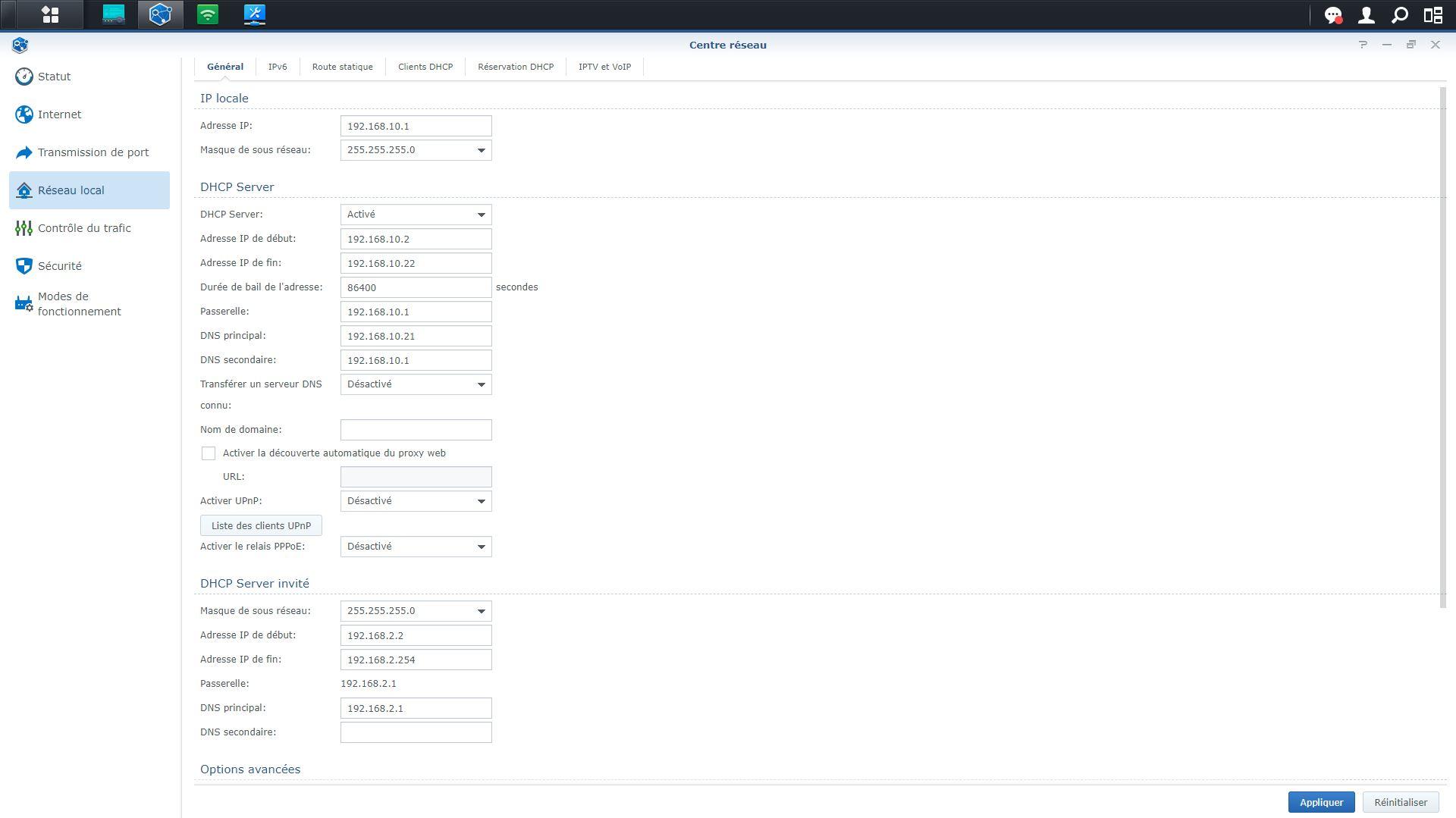Open the Activer UPnP dropdown
Viewport: 1456px width, 818px height.
416,501
